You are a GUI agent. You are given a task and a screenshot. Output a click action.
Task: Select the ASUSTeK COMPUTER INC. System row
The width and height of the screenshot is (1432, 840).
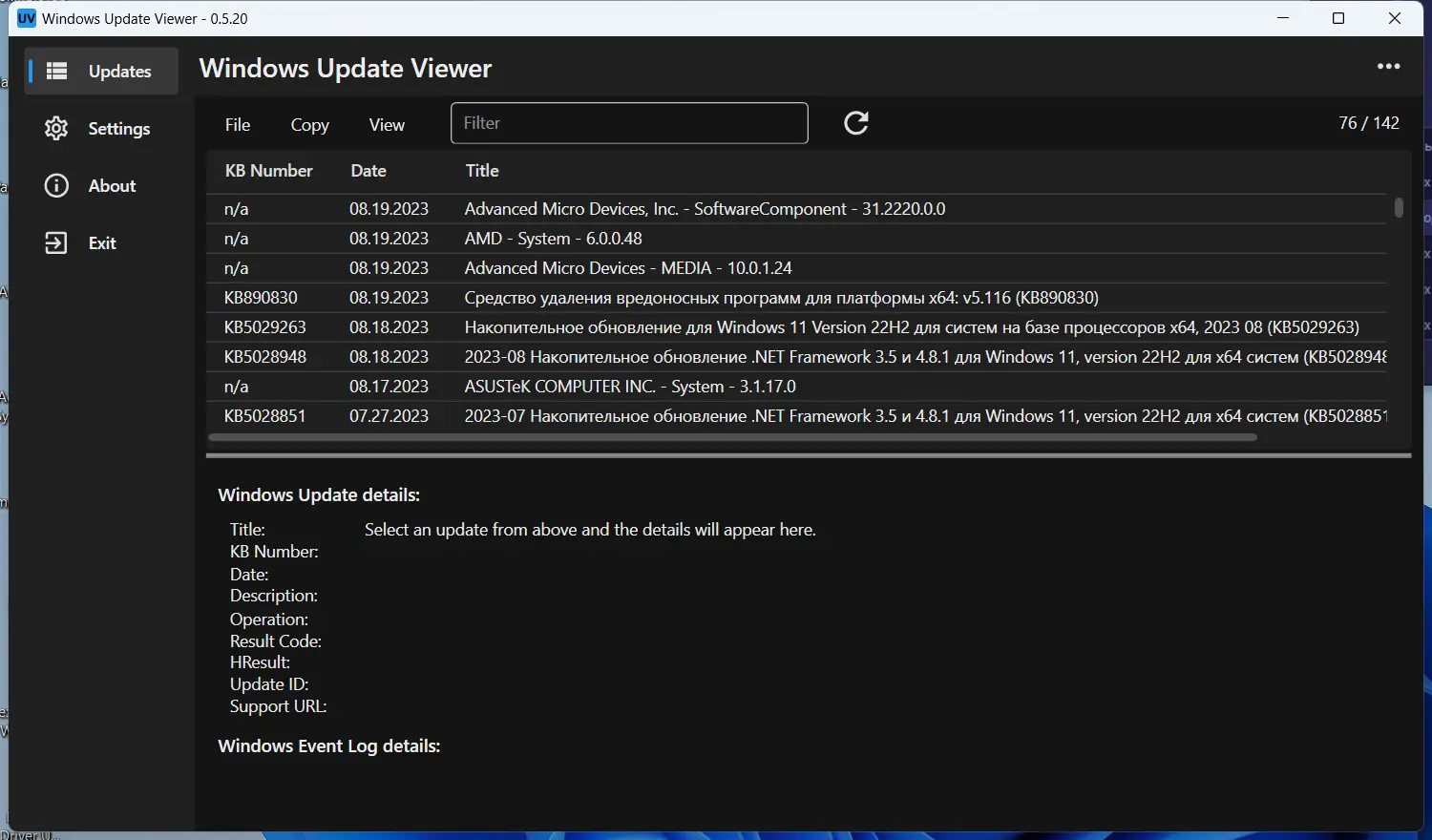point(796,387)
